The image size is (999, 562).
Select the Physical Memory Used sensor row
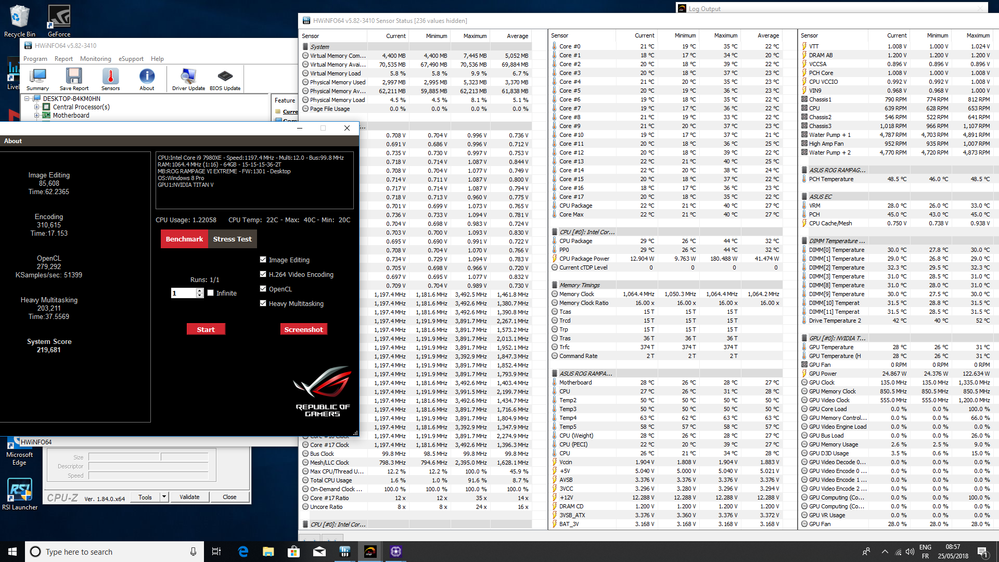417,82
